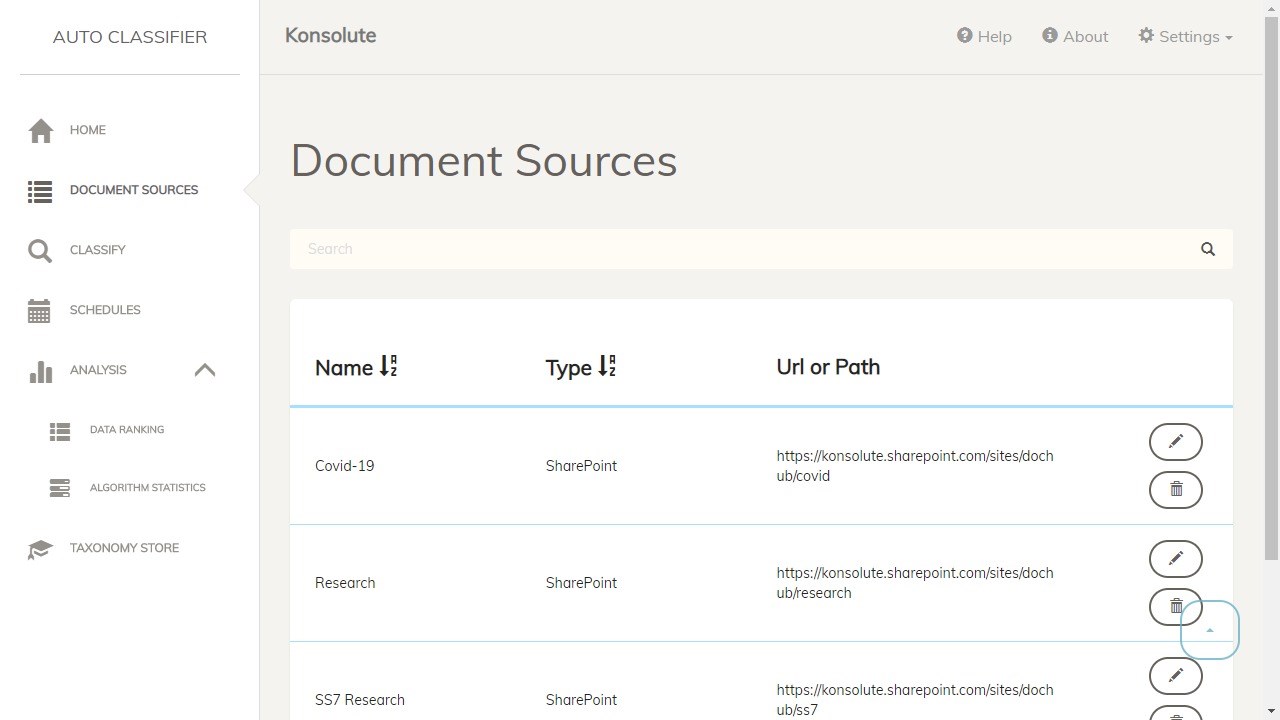This screenshot has width=1280, height=720.
Task: Select DOCUMENT SOURCES in the sidebar
Action: (134, 190)
